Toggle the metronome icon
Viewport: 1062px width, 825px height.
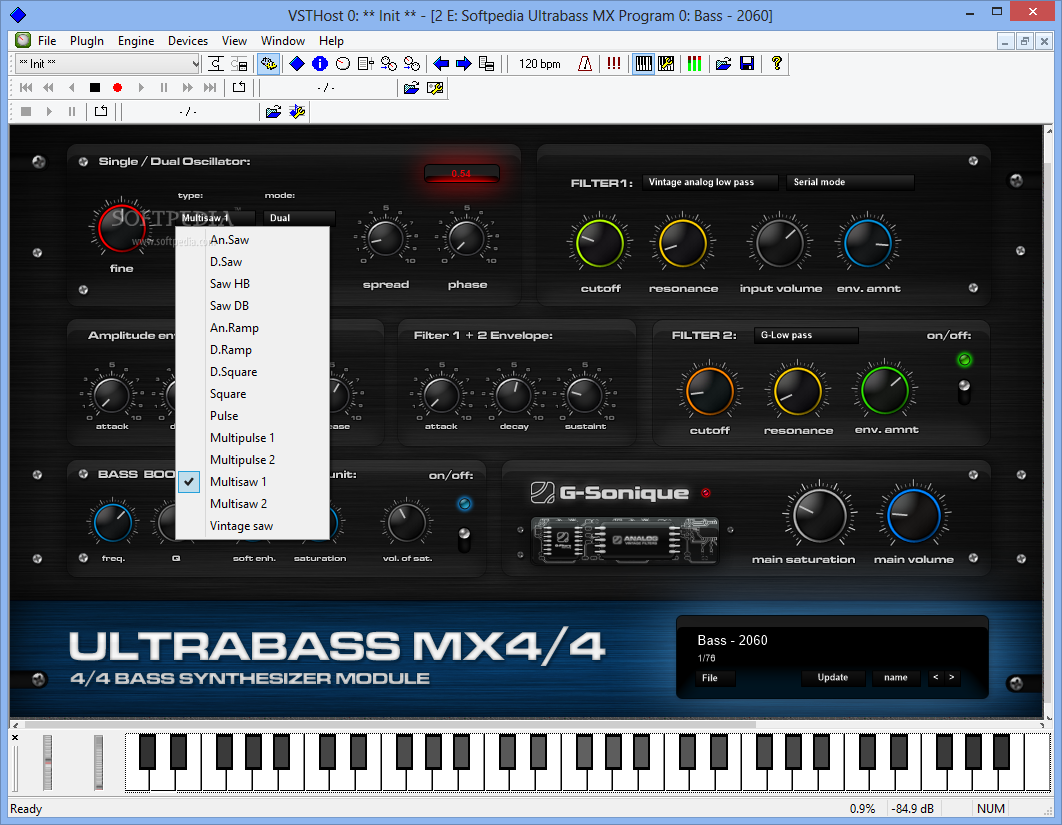click(585, 64)
